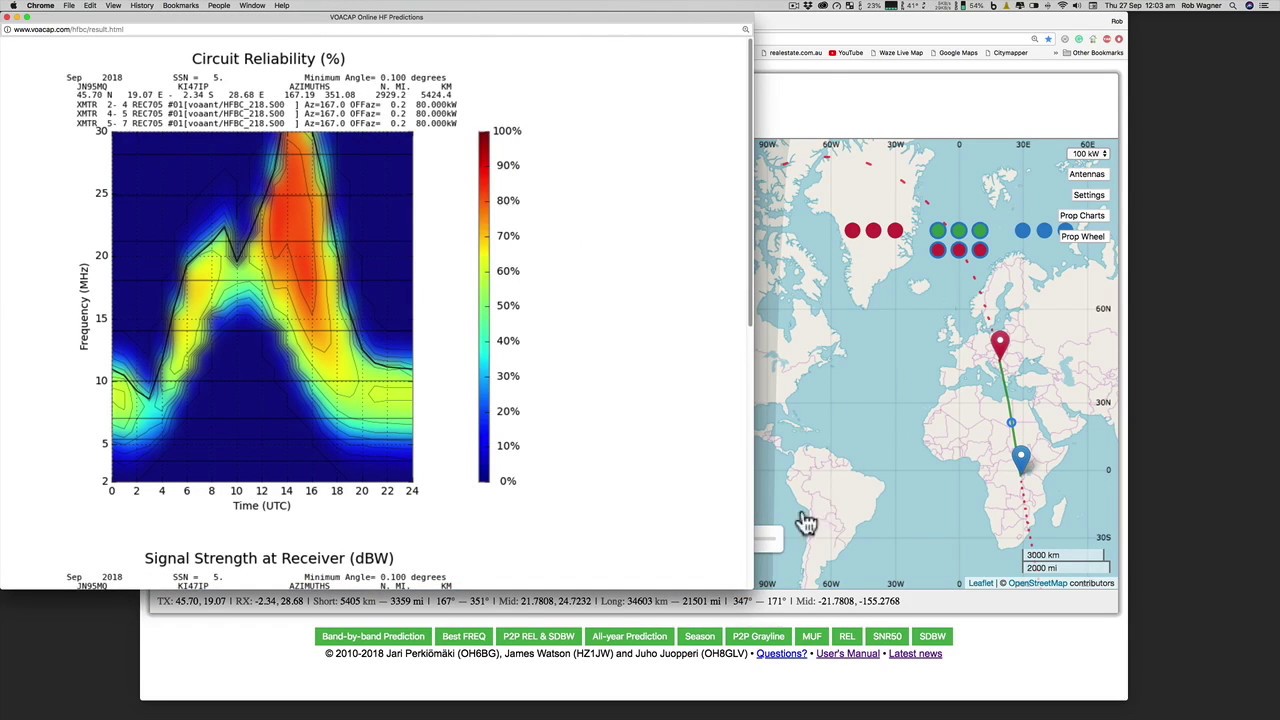Click the red transmitter pin on map
This screenshot has height=720, width=1280.
pyautogui.click(x=1000, y=344)
